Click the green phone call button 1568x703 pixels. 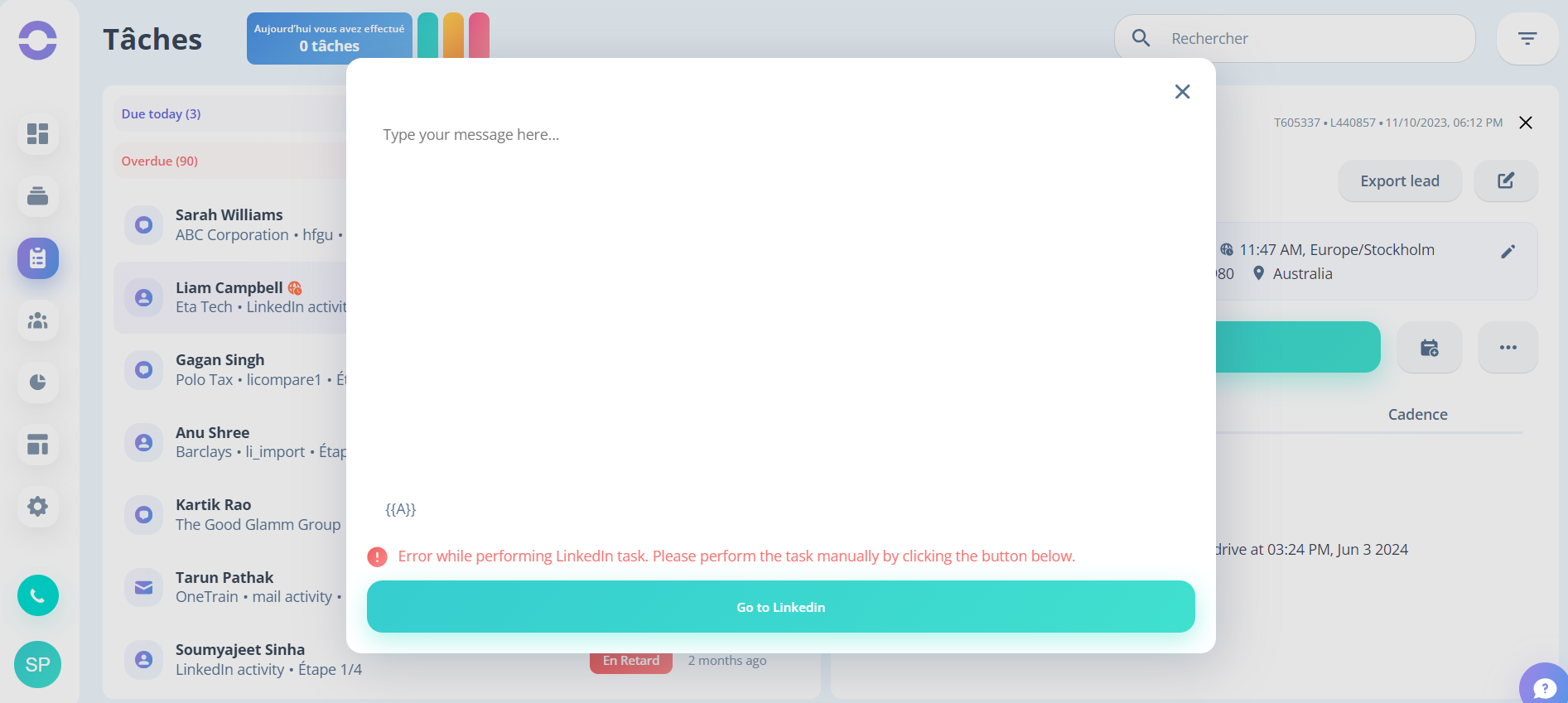pyautogui.click(x=38, y=595)
